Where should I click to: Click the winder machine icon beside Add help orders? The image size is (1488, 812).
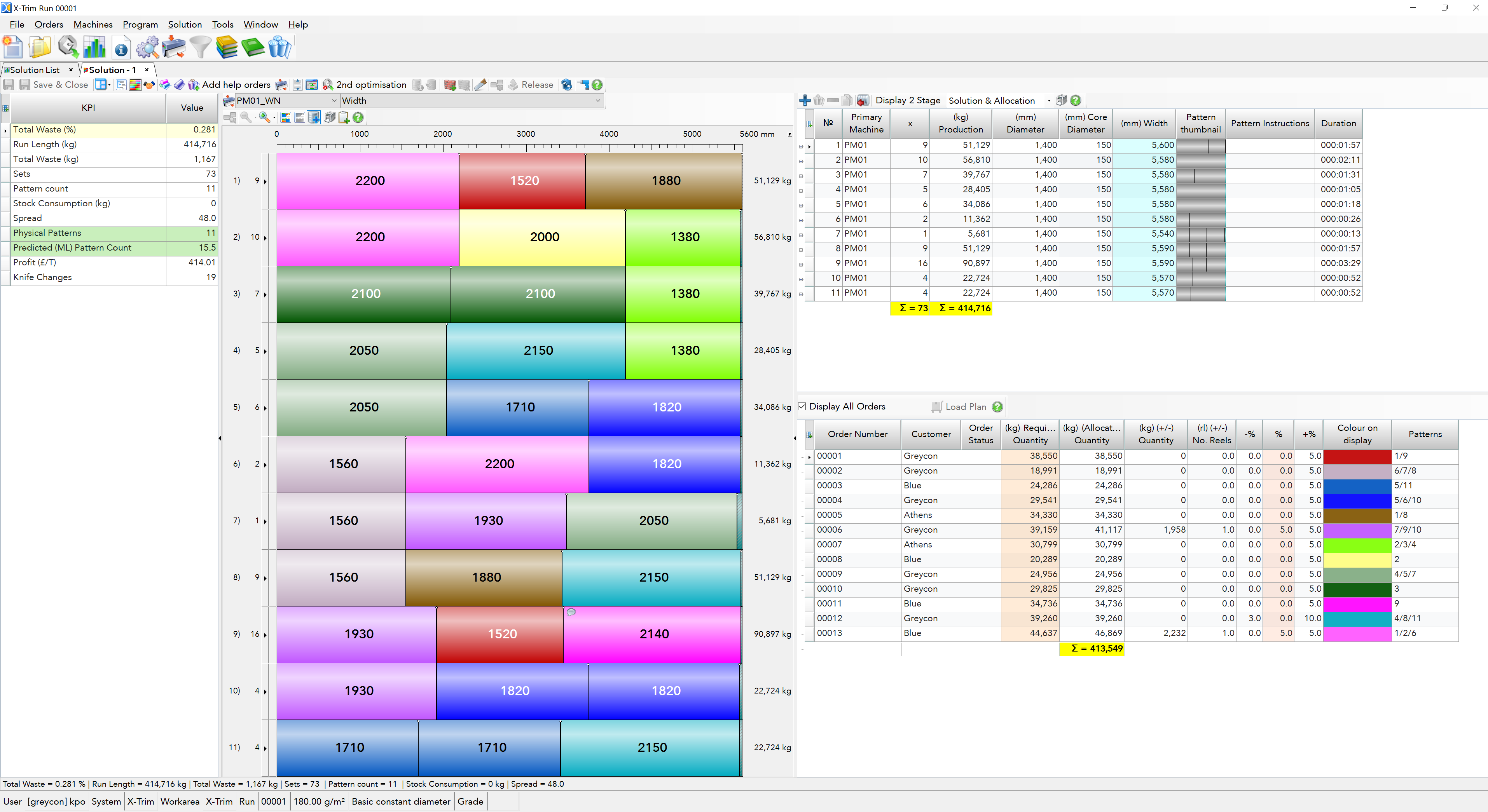[x=281, y=85]
